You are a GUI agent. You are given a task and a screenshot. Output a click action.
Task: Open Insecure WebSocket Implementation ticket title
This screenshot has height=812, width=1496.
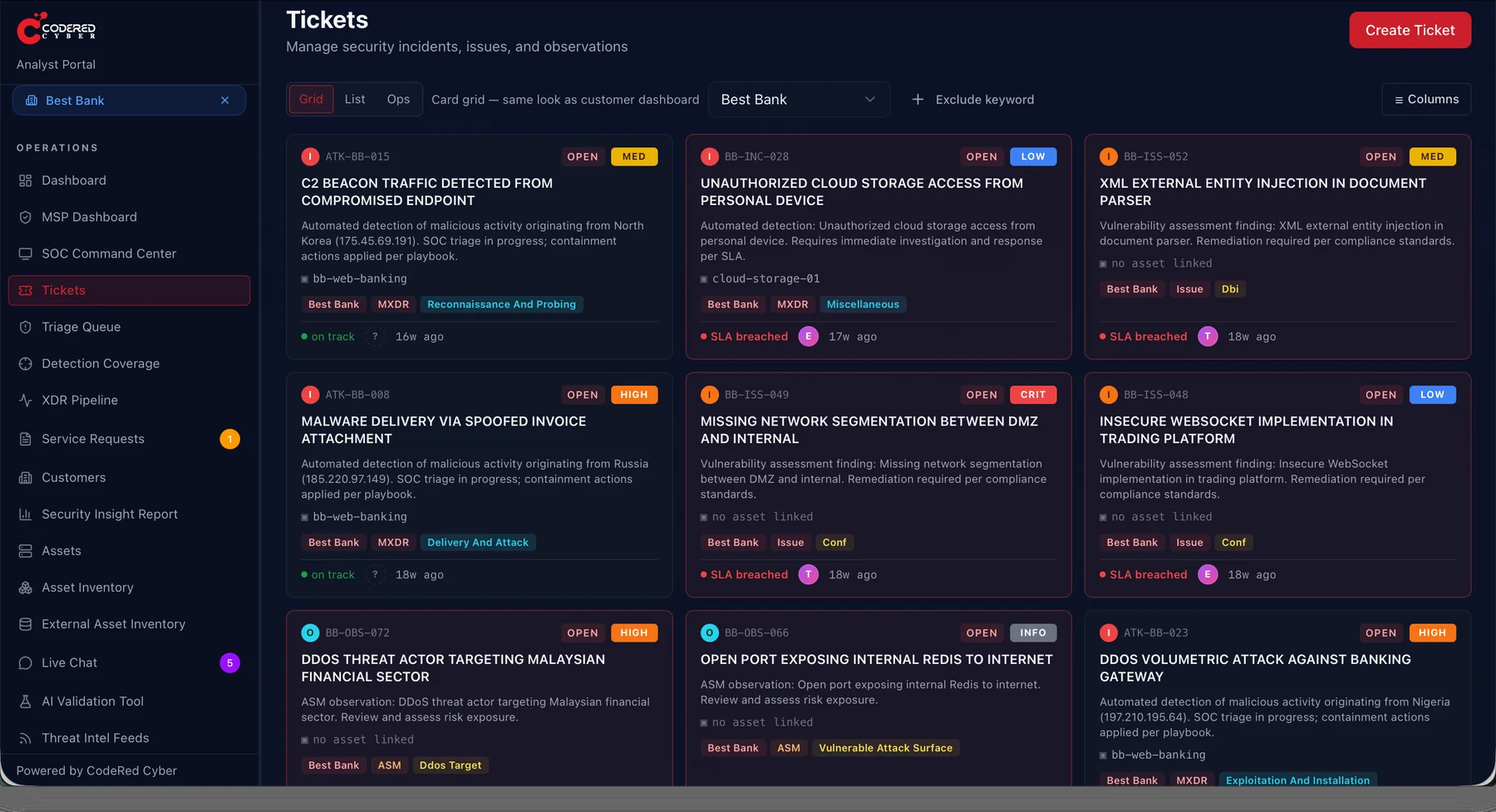[1247, 430]
